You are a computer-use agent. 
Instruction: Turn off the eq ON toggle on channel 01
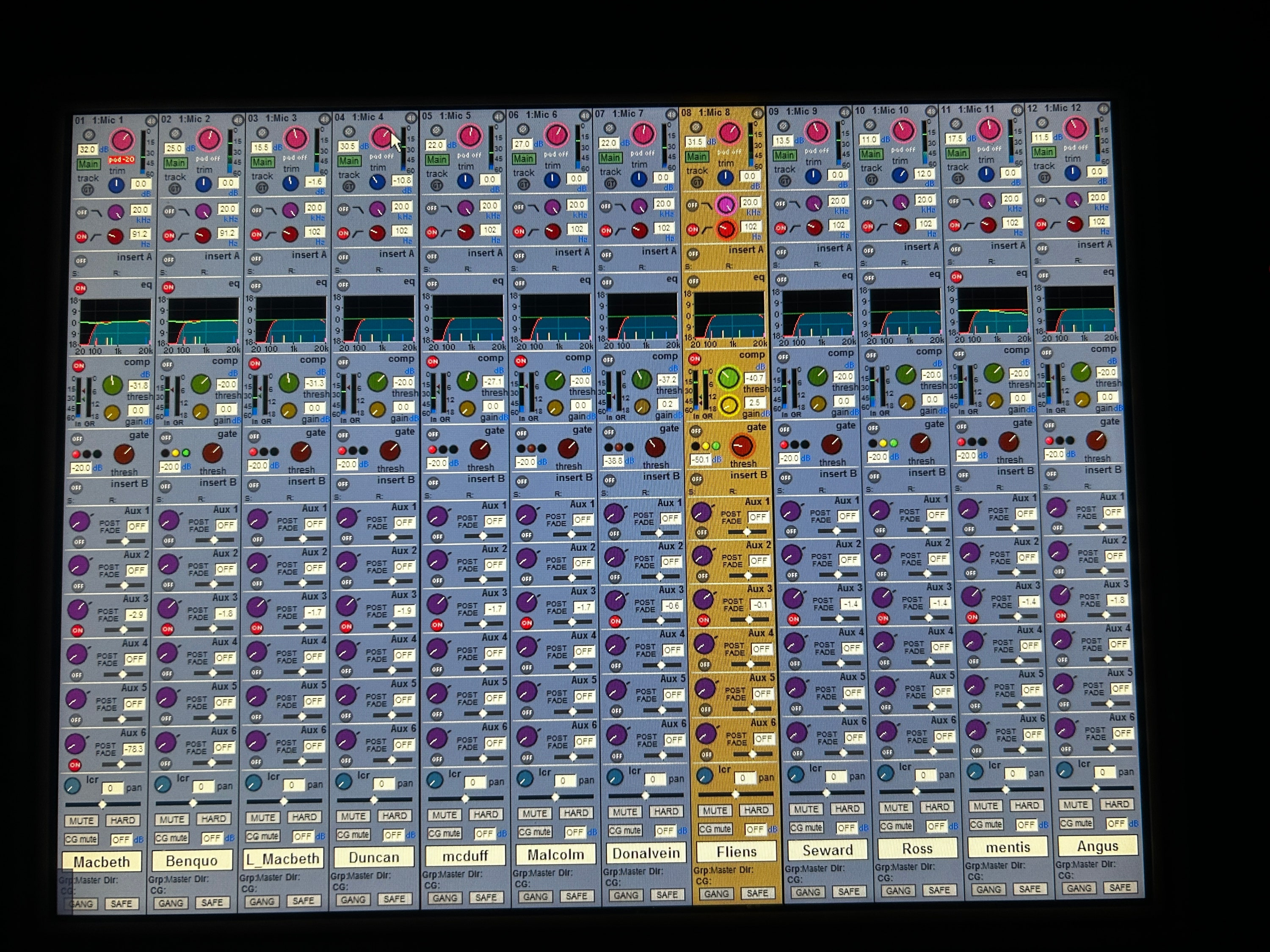coord(80,289)
